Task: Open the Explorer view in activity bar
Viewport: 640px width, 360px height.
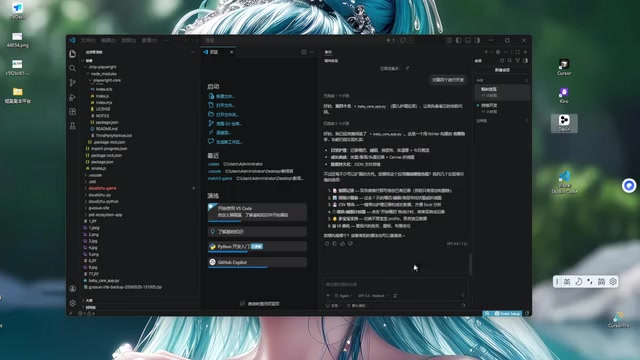Action: pos(73,54)
